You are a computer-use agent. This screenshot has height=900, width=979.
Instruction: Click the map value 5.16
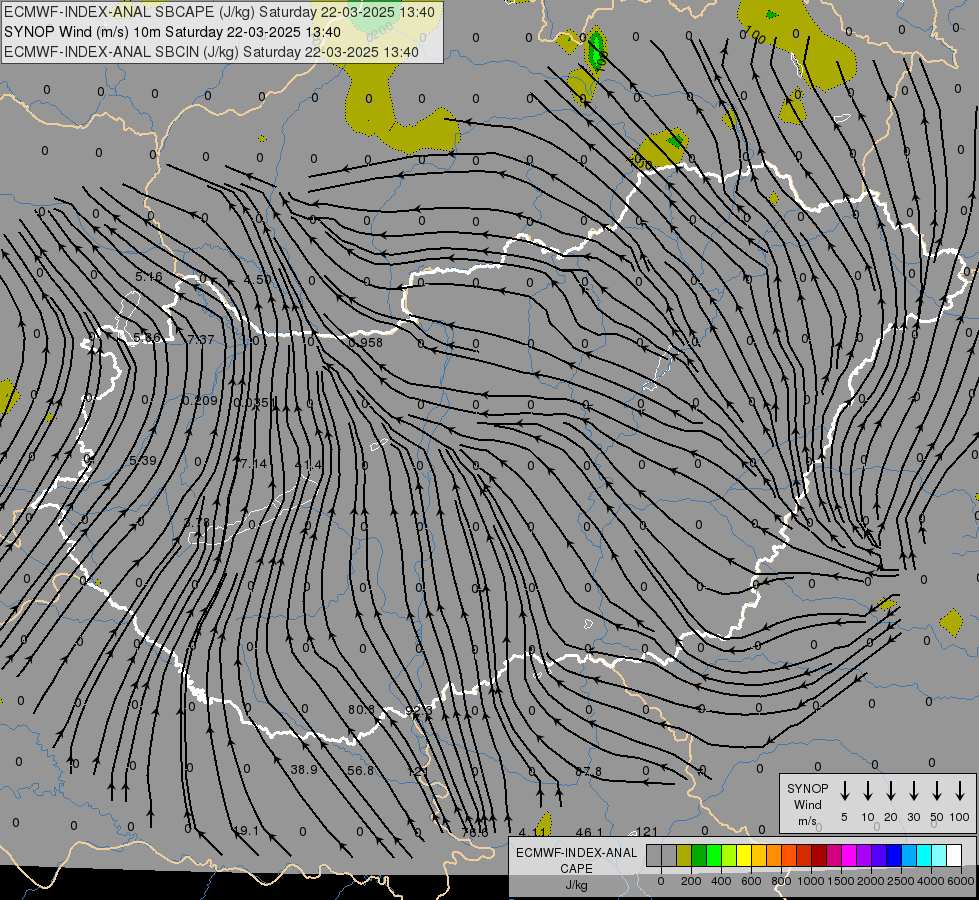click(149, 277)
